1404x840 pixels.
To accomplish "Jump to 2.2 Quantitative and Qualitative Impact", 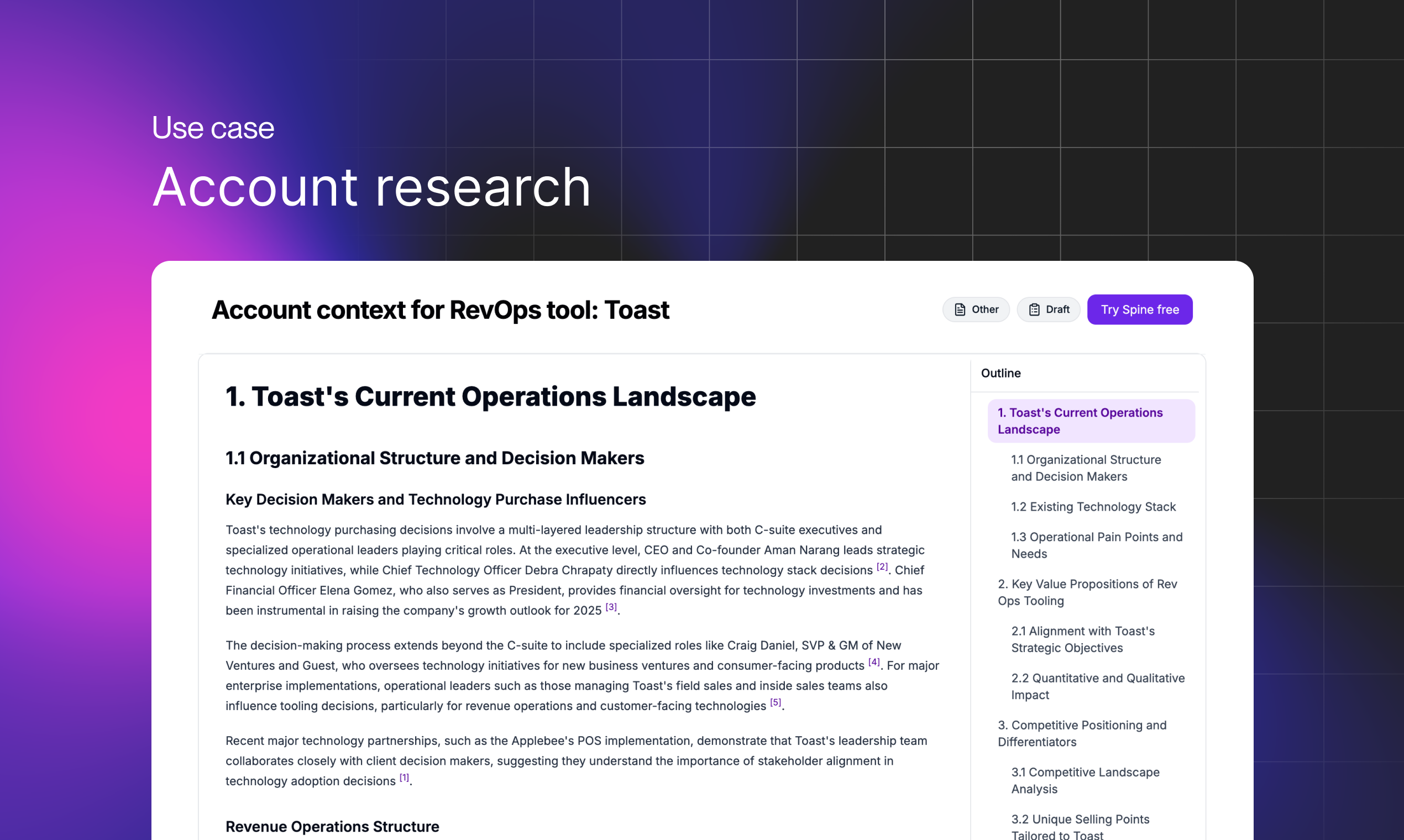I will coord(1098,686).
